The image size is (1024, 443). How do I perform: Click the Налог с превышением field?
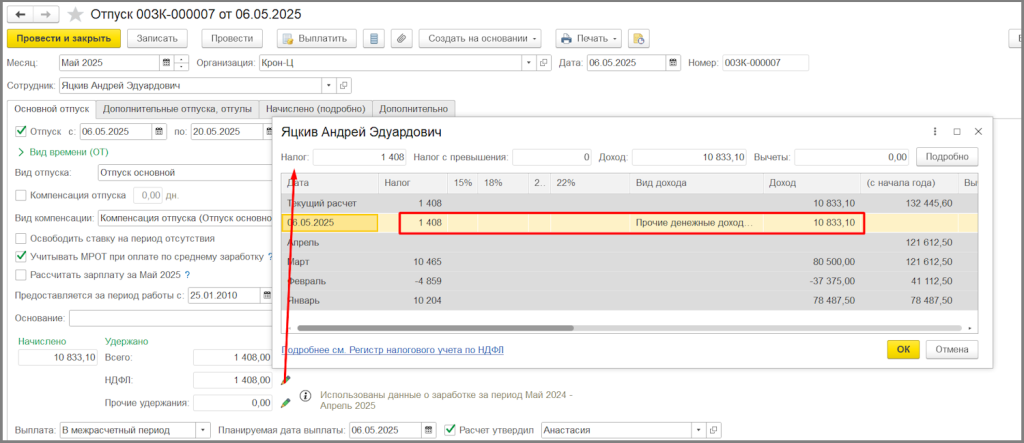click(552, 157)
